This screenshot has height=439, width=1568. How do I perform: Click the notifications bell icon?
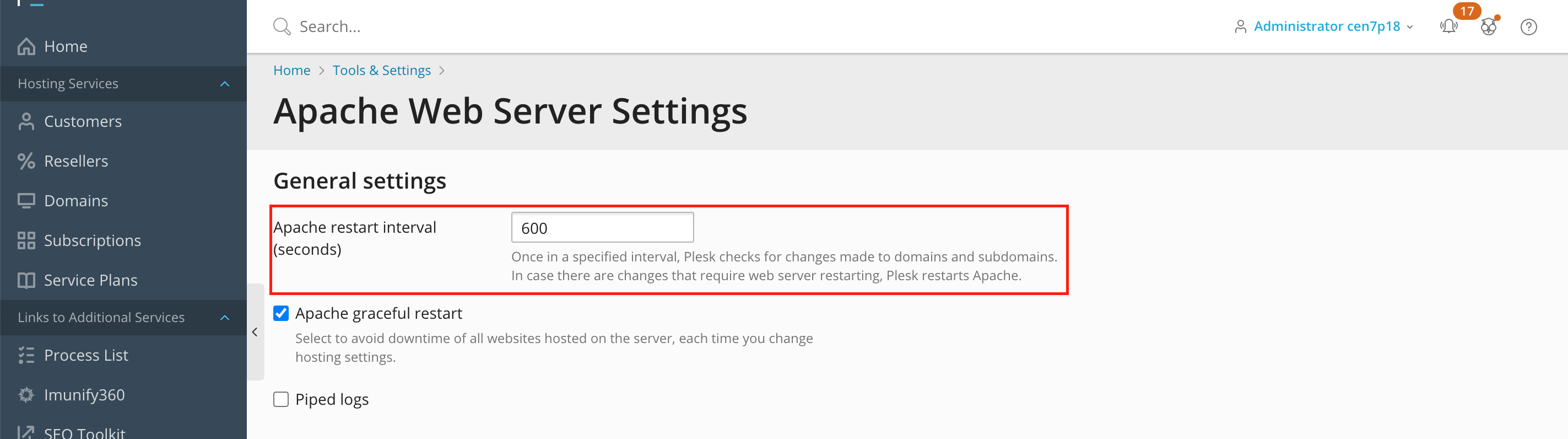1448,27
